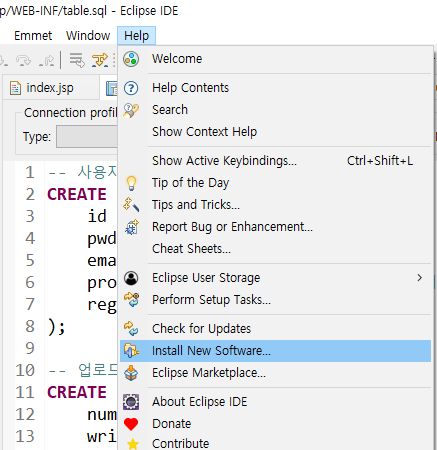Click the grayed step-over toolbar icon
This screenshot has width=437, height=450.
click(x=23, y=60)
